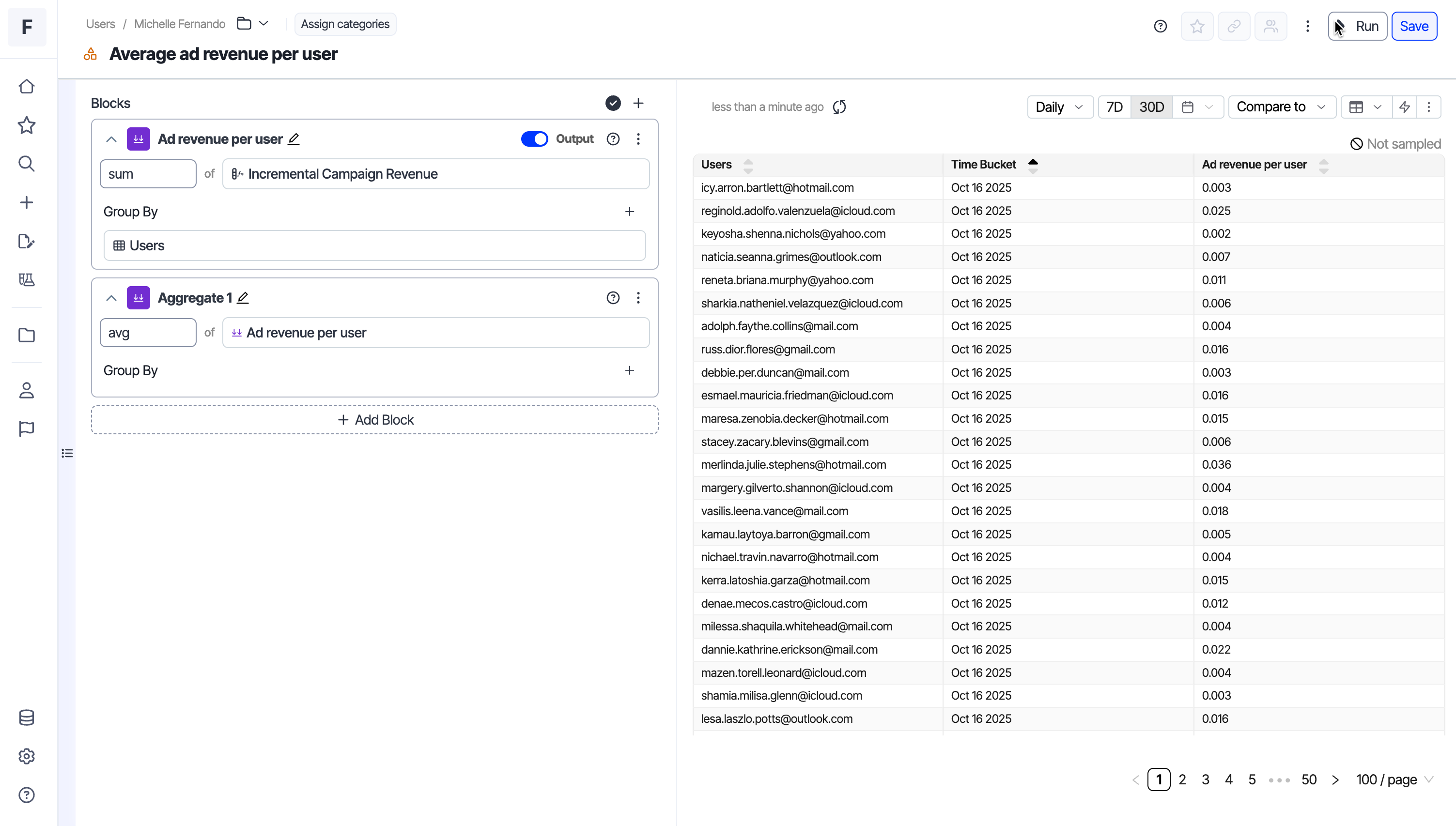Viewport: 1456px width, 826px height.
Task: Open Ad revenue per user block options
Action: [638, 139]
